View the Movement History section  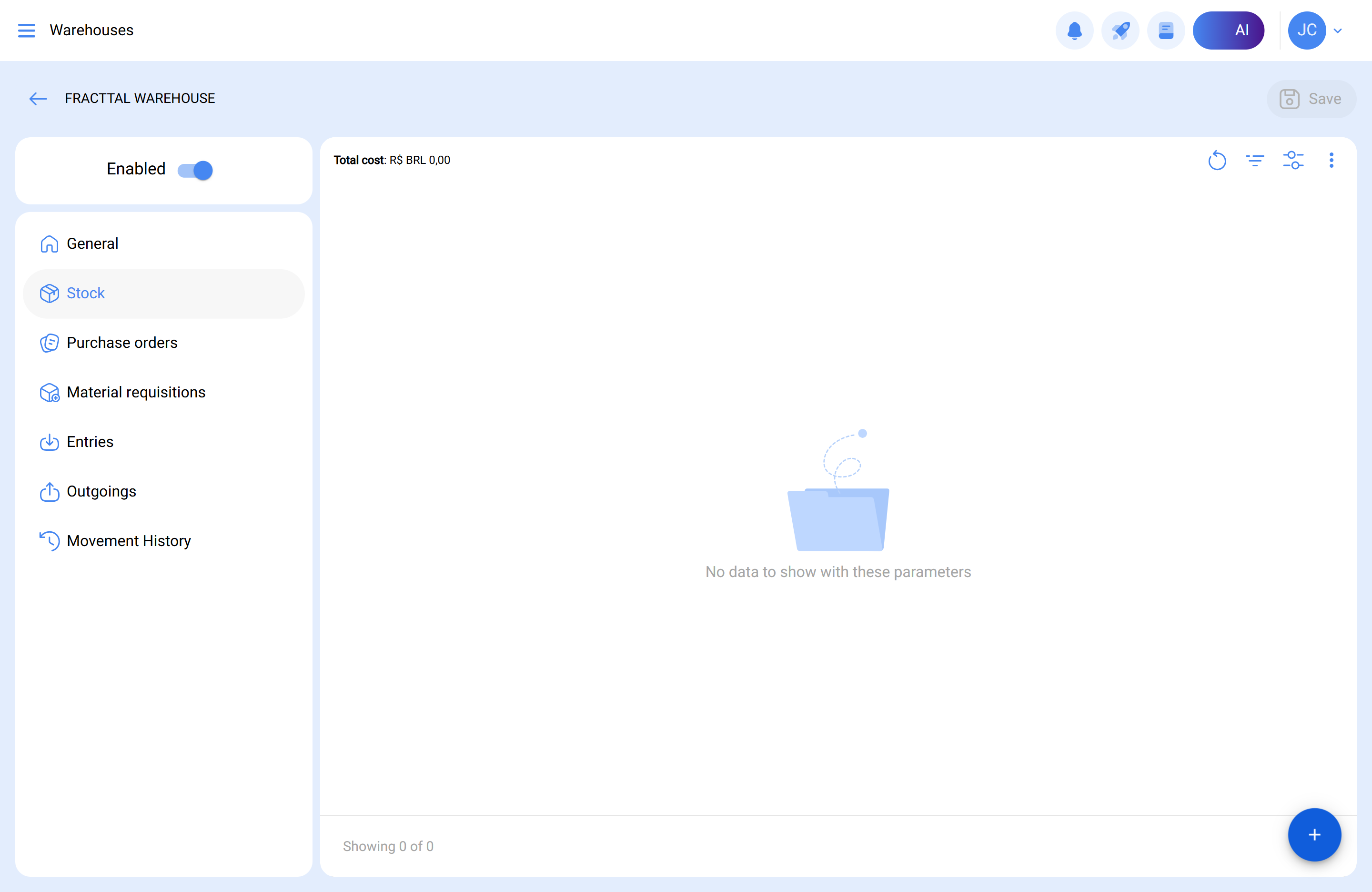coord(129,541)
